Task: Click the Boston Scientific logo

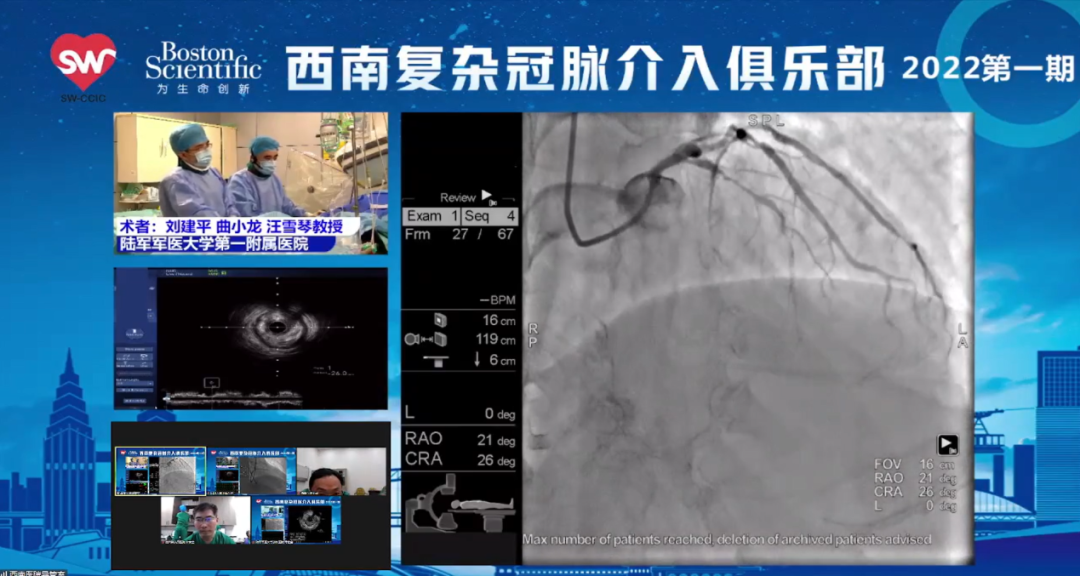Action: click(x=203, y=68)
